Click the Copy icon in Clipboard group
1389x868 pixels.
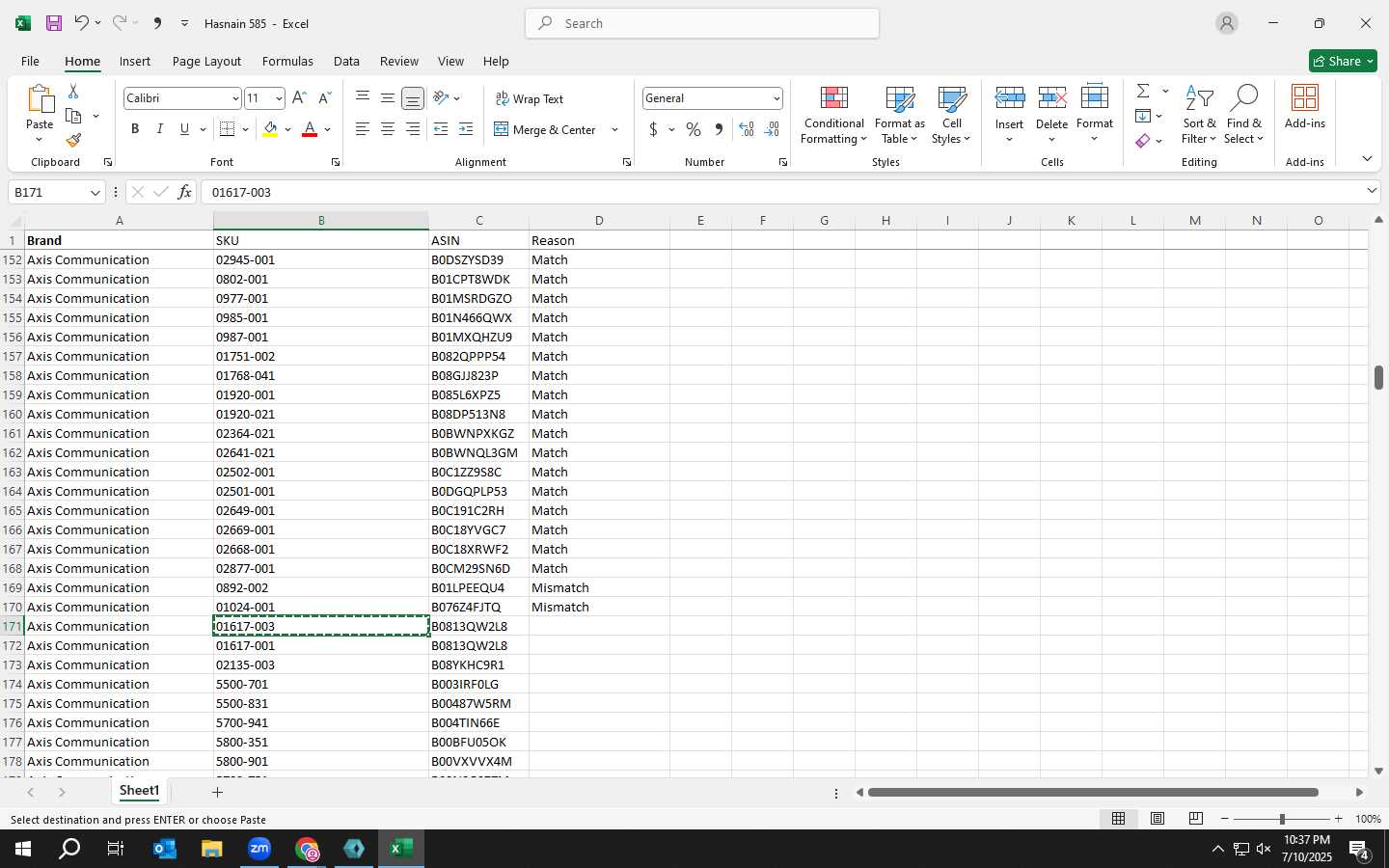click(73, 116)
